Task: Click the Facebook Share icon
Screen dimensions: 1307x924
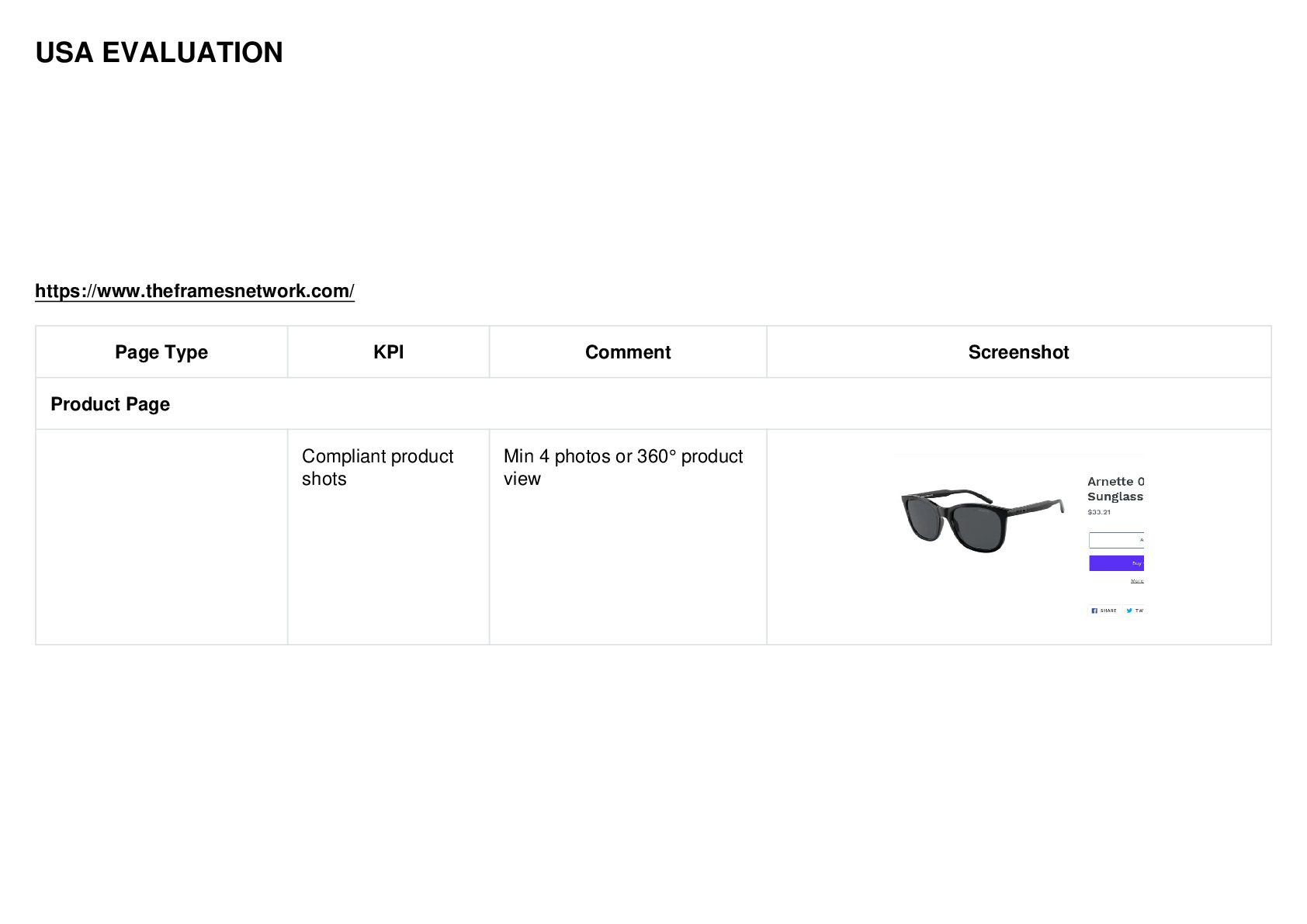Action: [x=1094, y=611]
